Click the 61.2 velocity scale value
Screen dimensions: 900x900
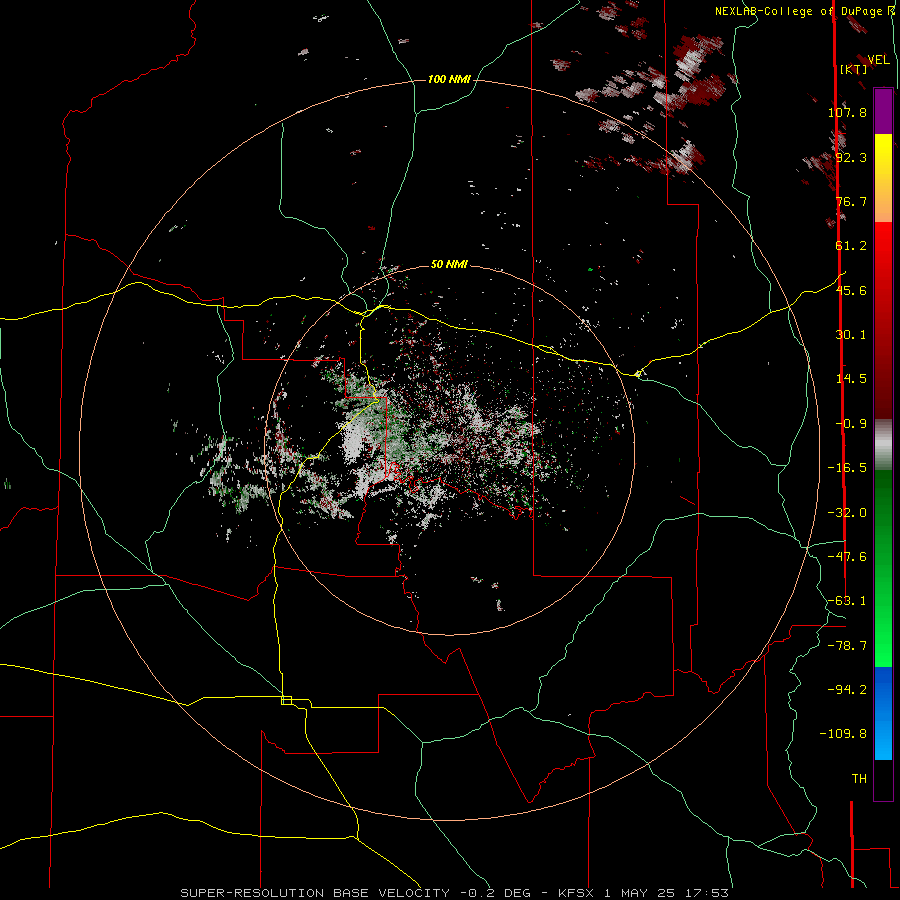(851, 246)
